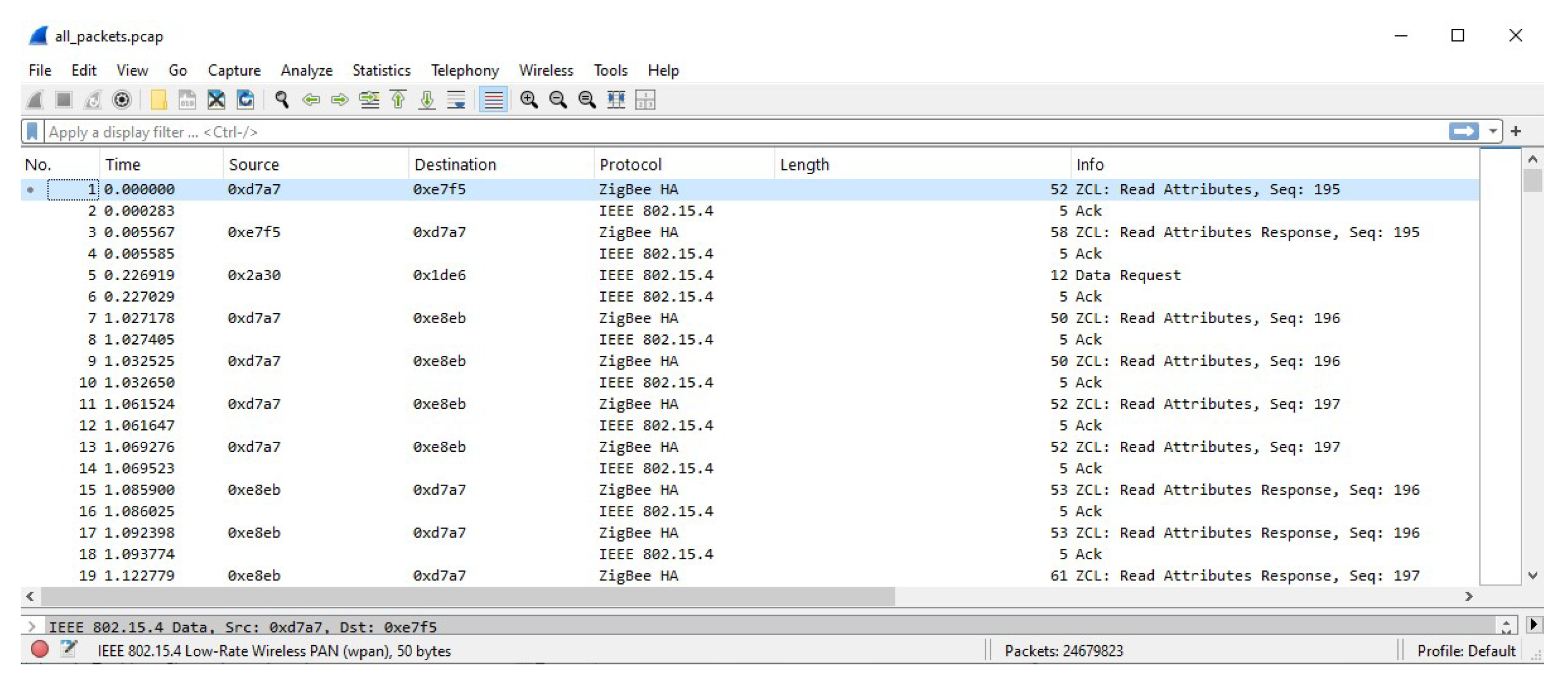Close this capture file X icon
The height and width of the screenshot is (682, 1568).
pyautogui.click(x=216, y=99)
